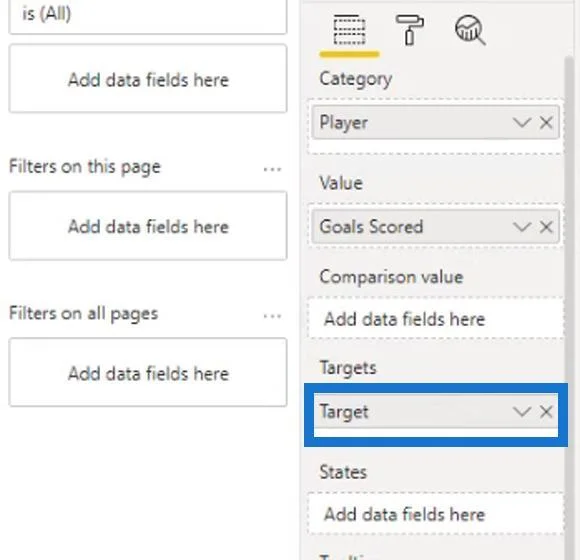The height and width of the screenshot is (560, 580).
Task: Click the visualizations pane vertical scrollbar
Action: click(569, 307)
